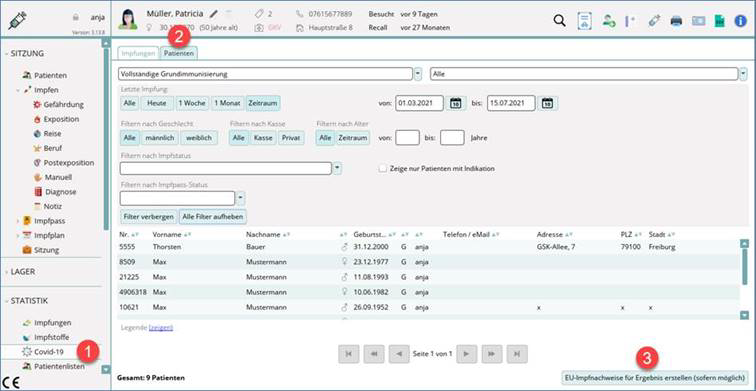Open the Patricia Müller patient avatar
This screenshot has width=756, height=391.
(x=128, y=20)
